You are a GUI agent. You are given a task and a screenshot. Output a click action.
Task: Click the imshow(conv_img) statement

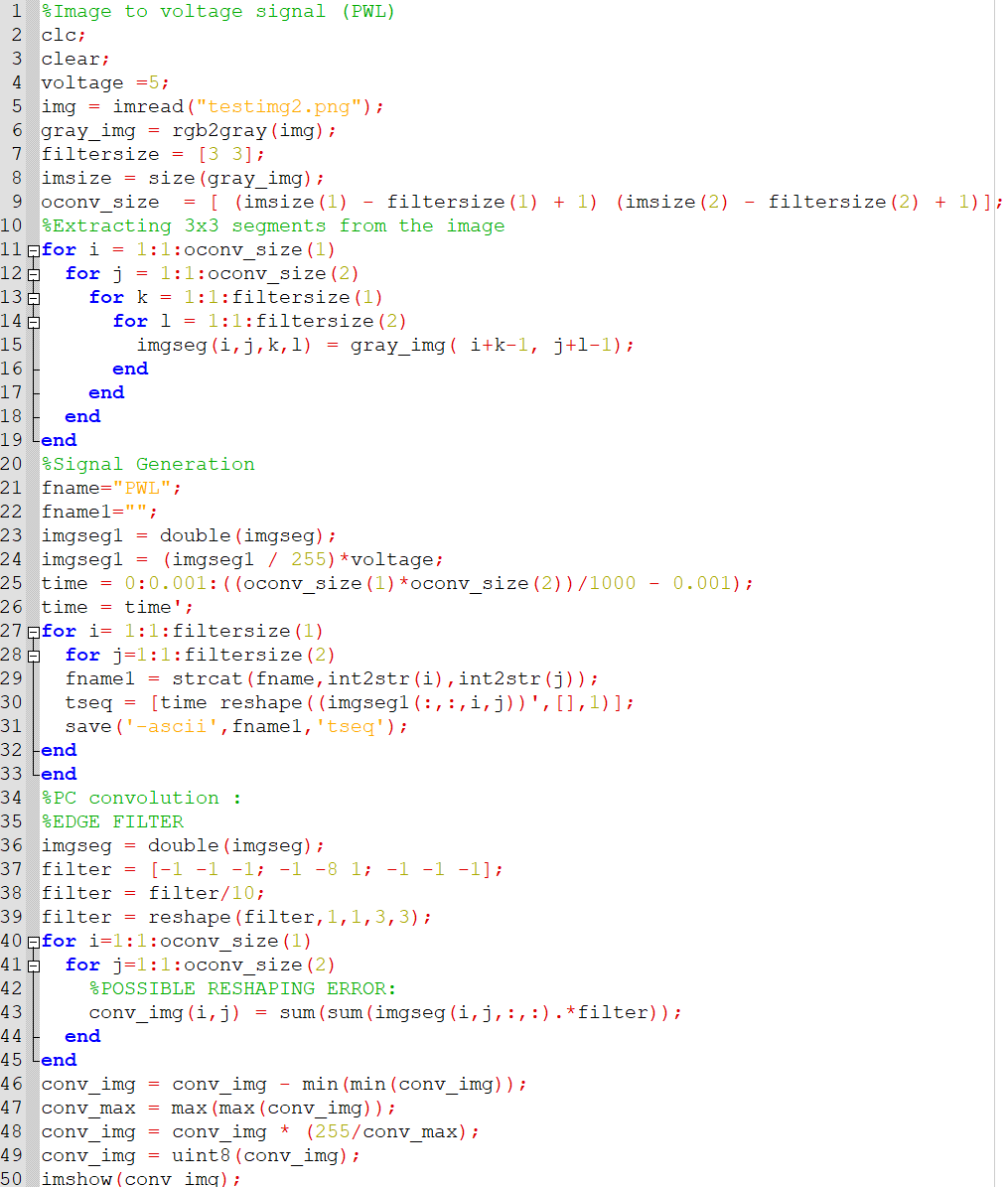[x=141, y=1179]
